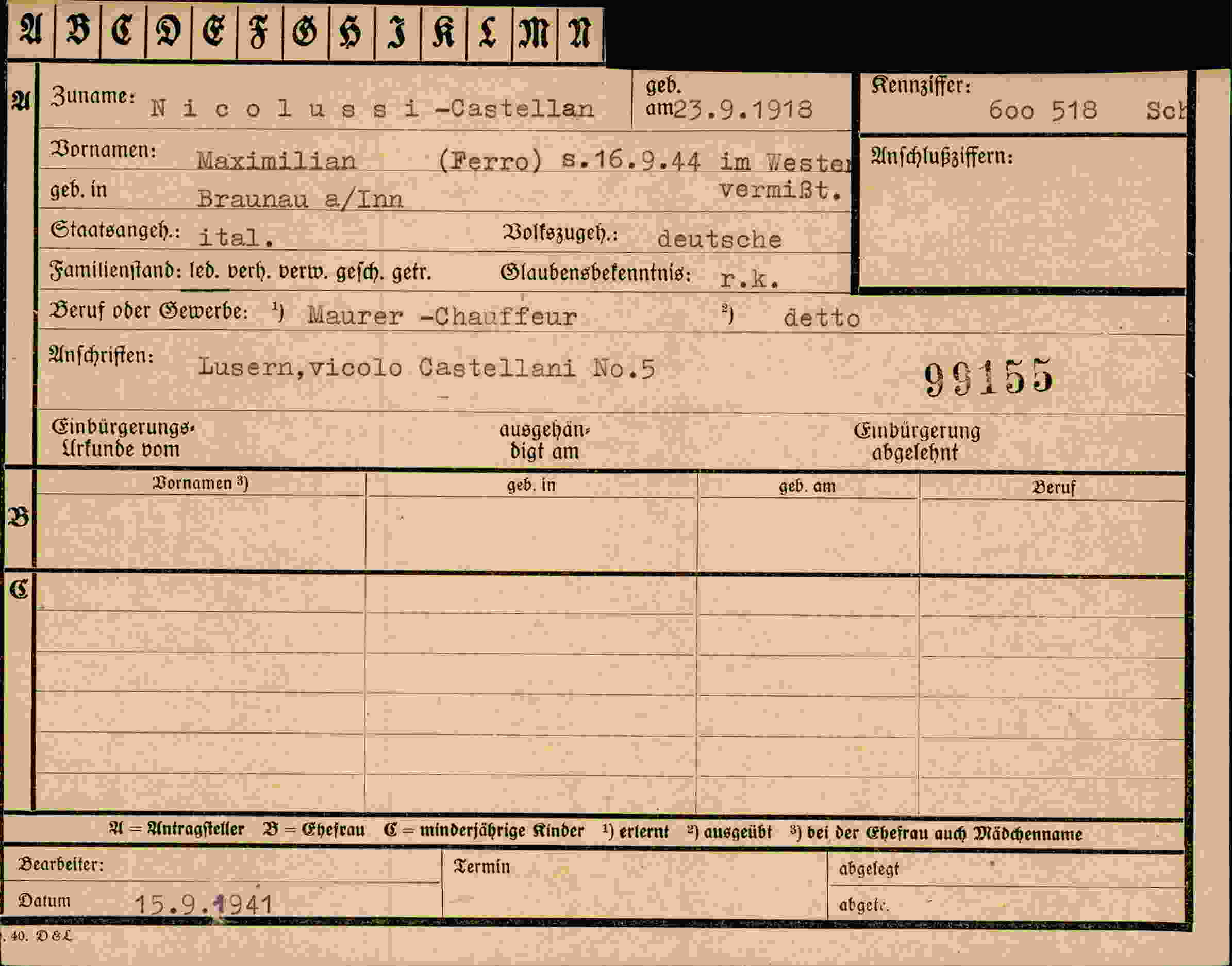Viewport: 1232px width, 966px height.
Task: Click the 'Zuname:' label
Action: pyautogui.click(x=93, y=96)
